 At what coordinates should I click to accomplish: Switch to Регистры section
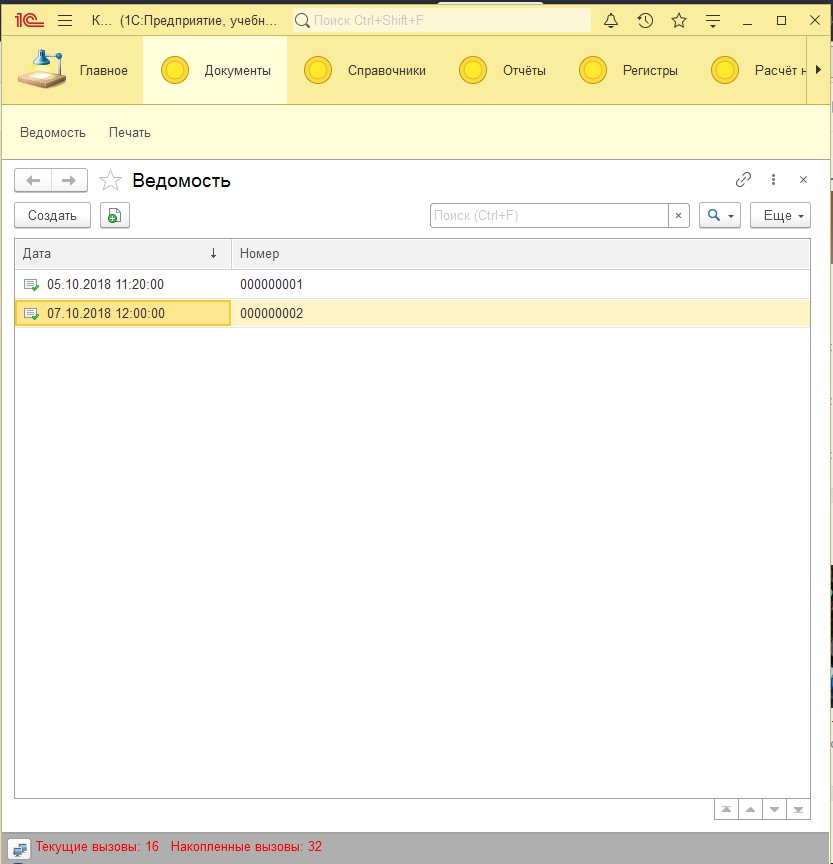tap(629, 70)
